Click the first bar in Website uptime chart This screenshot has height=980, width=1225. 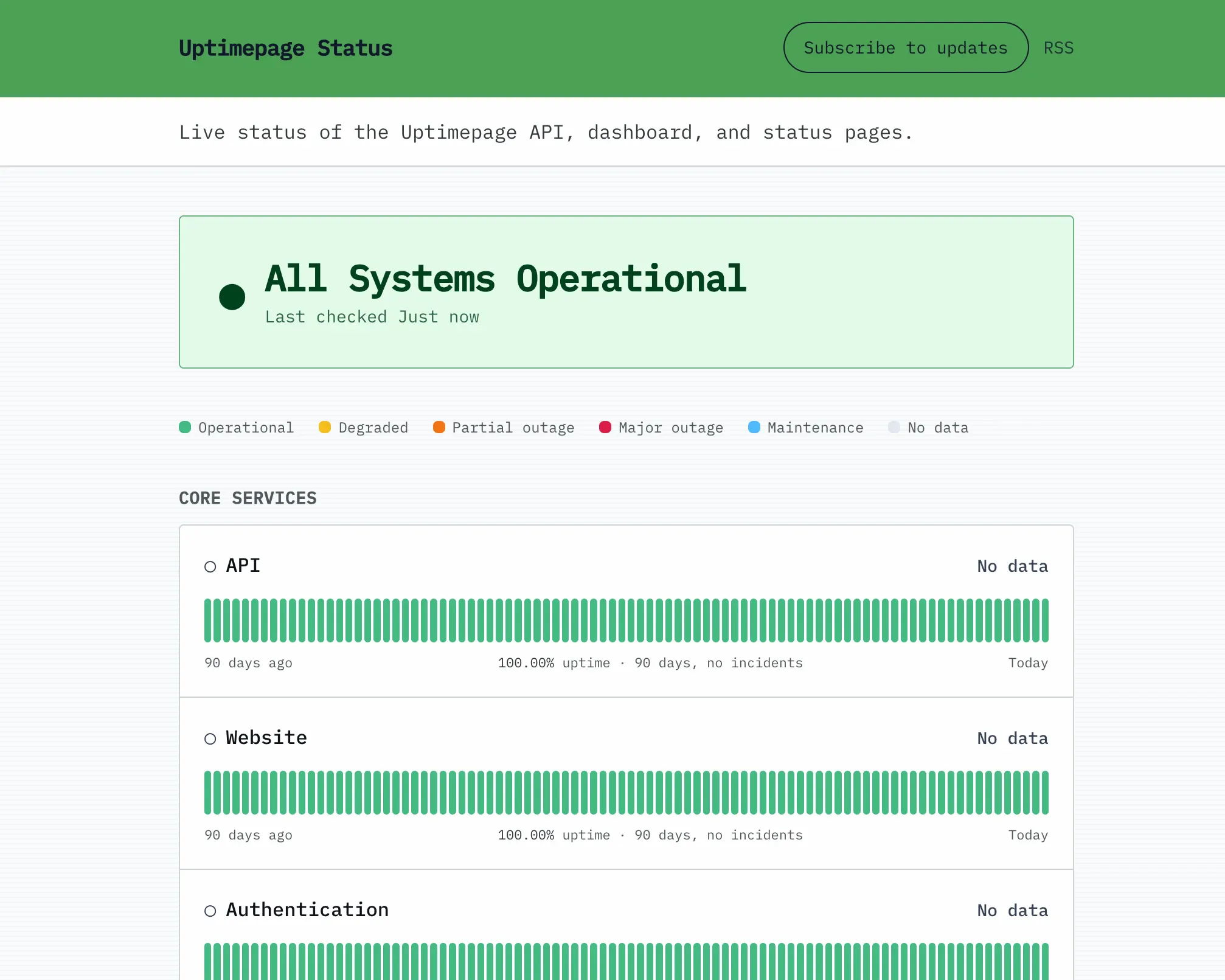(x=208, y=793)
